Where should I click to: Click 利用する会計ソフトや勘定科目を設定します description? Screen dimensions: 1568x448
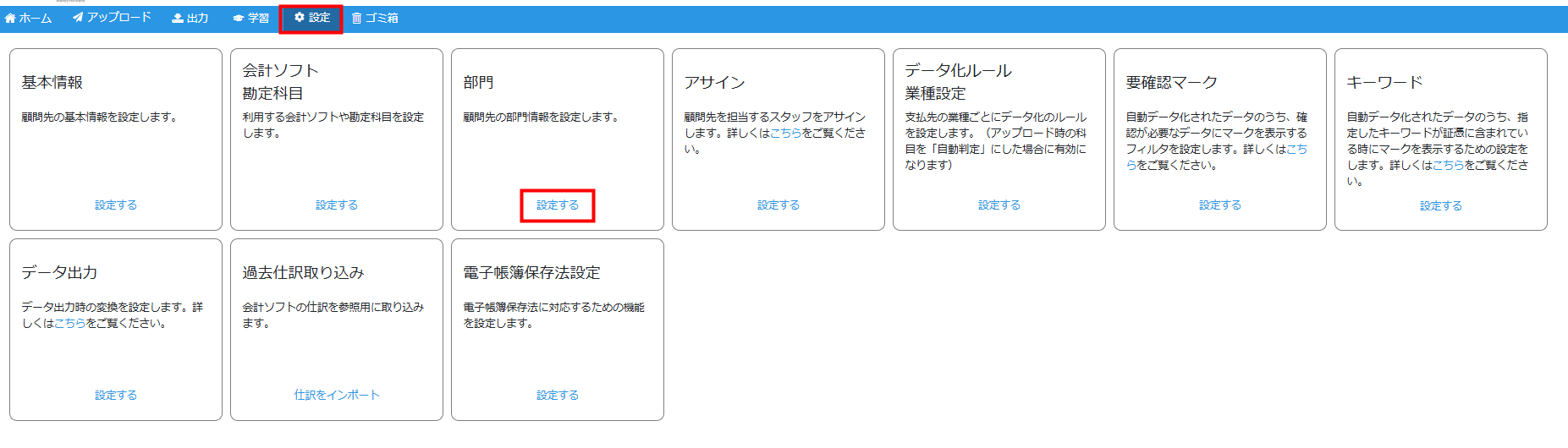click(333, 124)
